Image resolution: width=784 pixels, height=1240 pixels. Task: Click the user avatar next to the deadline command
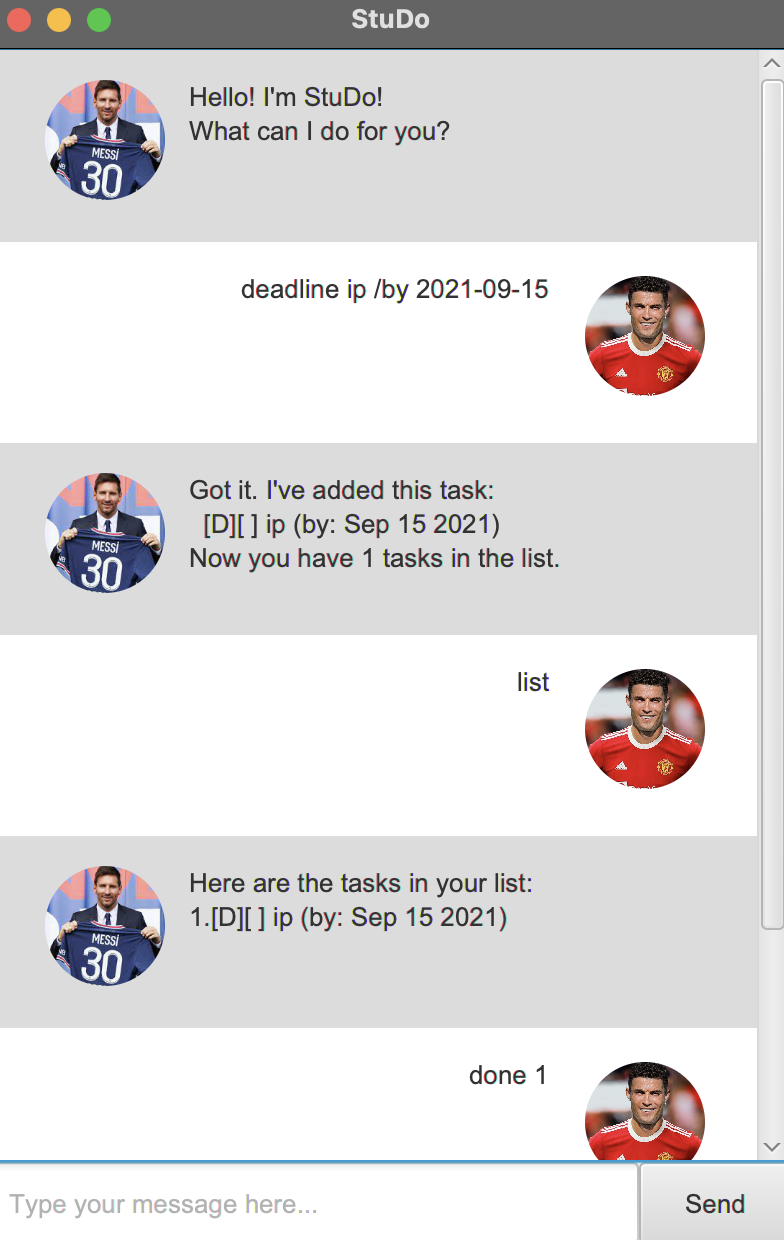(x=645, y=336)
